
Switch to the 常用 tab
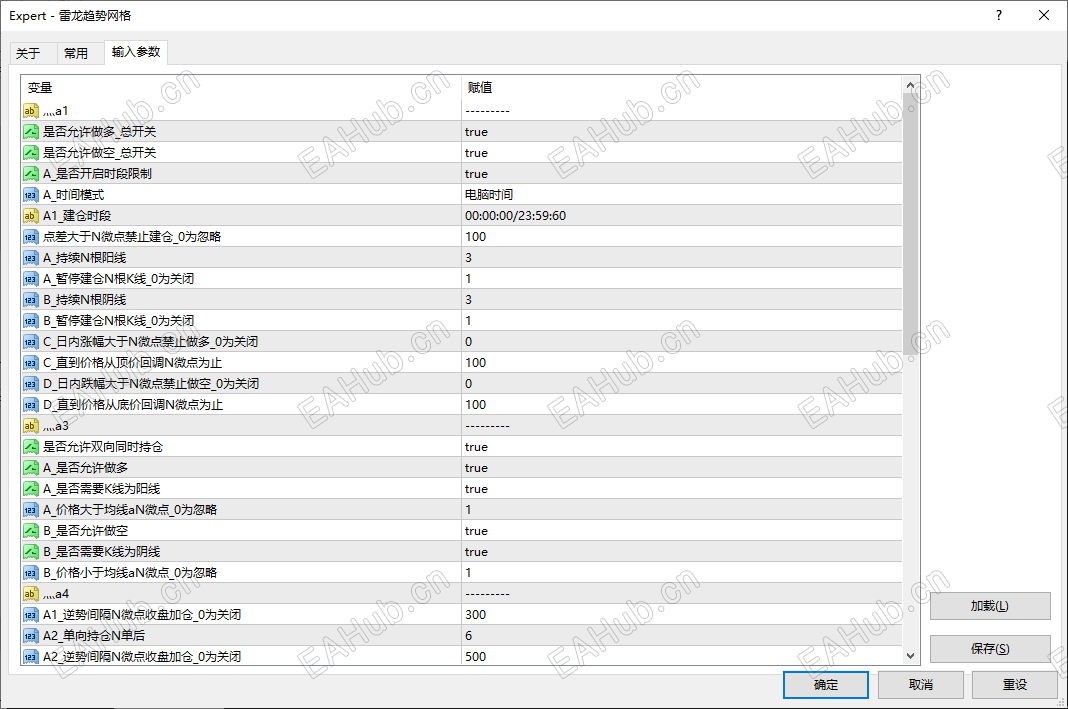click(x=76, y=53)
